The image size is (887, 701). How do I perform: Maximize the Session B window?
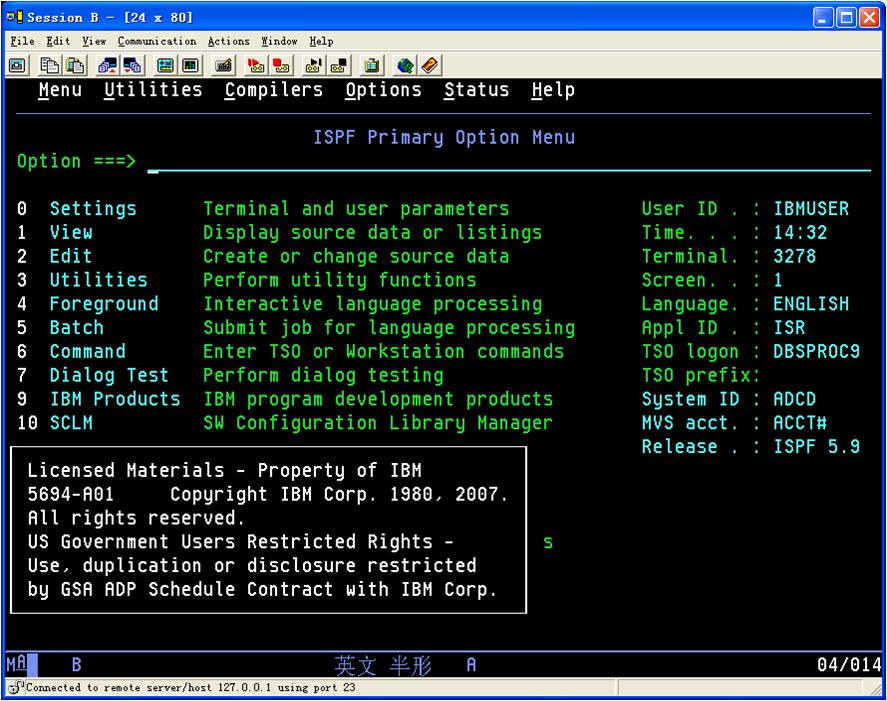pyautogui.click(x=847, y=18)
